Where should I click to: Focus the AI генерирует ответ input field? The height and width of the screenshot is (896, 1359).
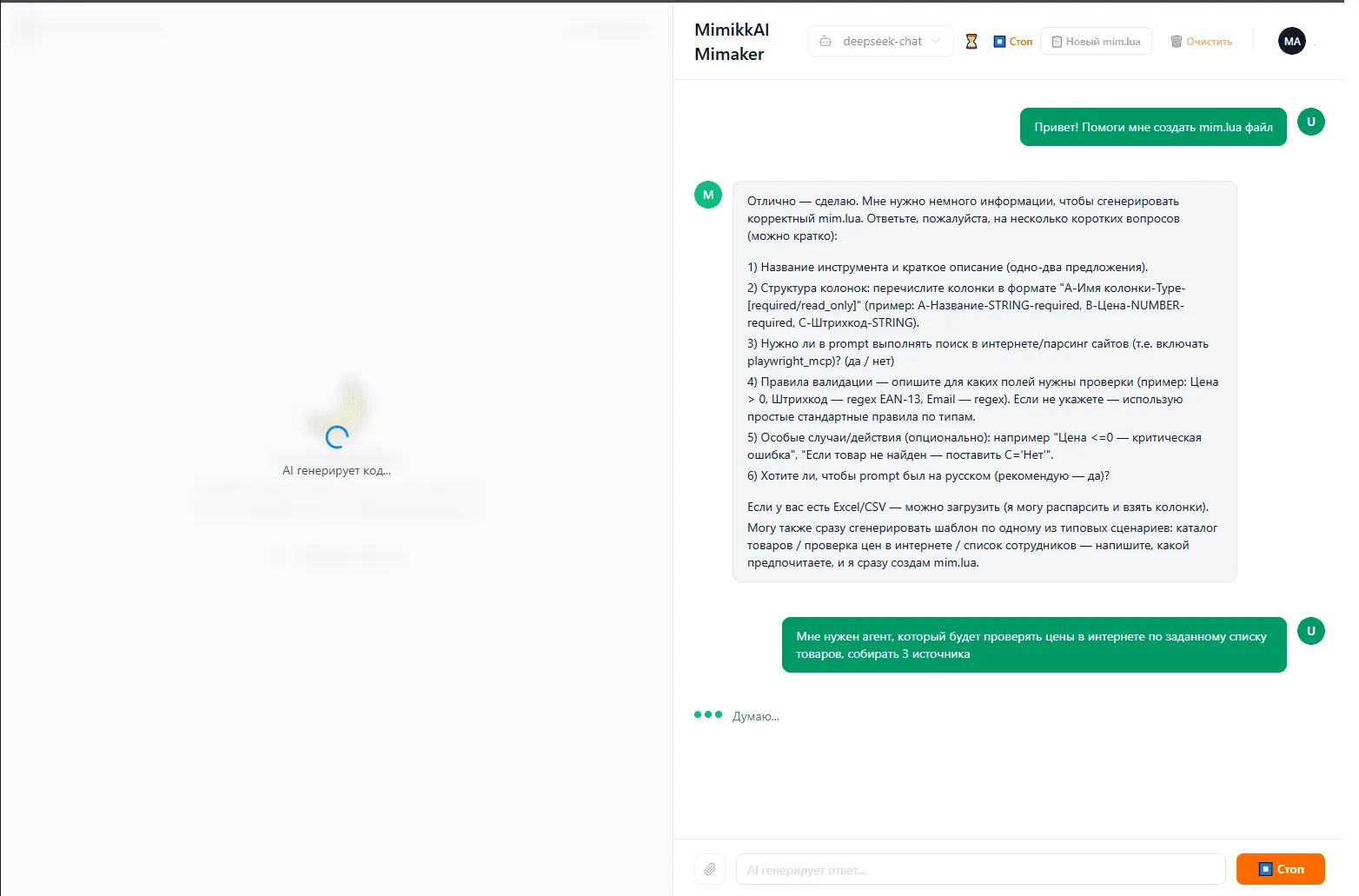click(x=980, y=869)
